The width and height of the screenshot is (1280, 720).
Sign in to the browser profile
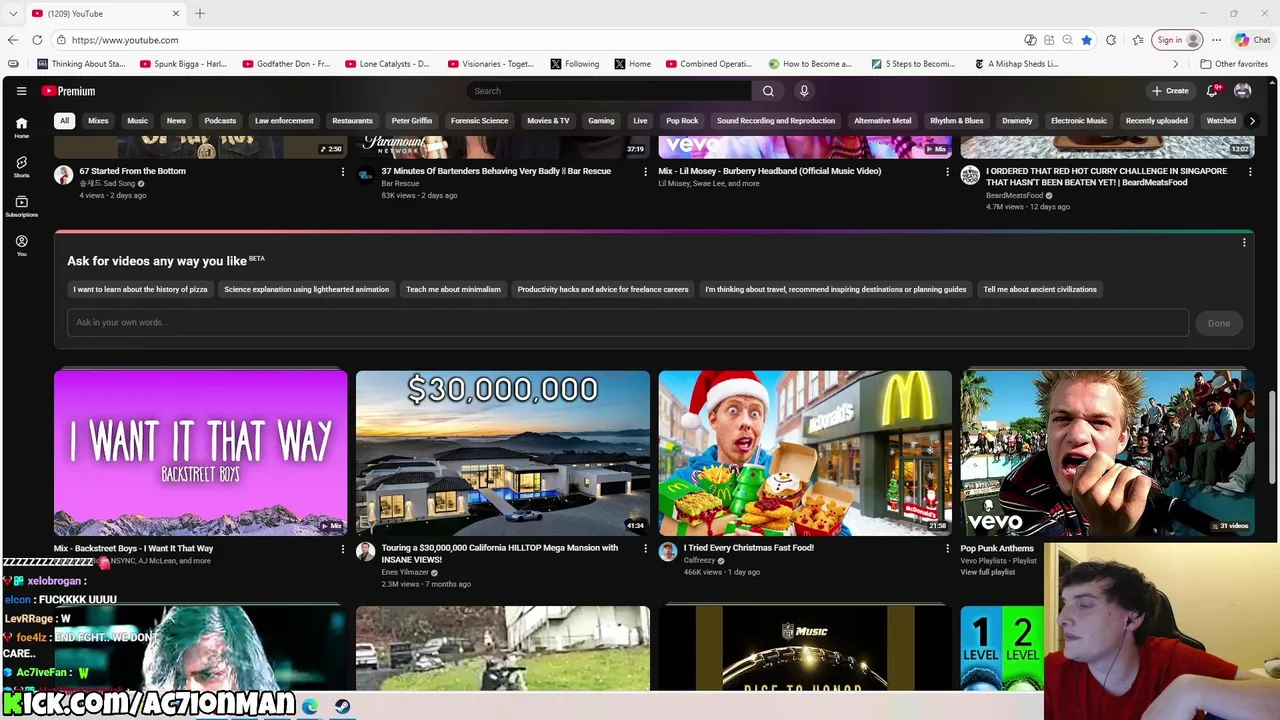(x=1178, y=40)
